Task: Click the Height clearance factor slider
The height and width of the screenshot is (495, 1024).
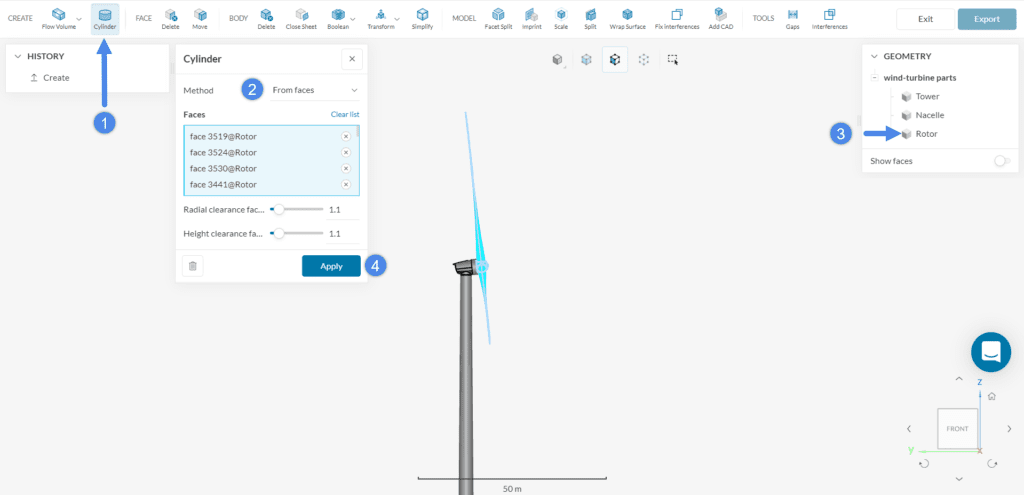Action: (296, 233)
